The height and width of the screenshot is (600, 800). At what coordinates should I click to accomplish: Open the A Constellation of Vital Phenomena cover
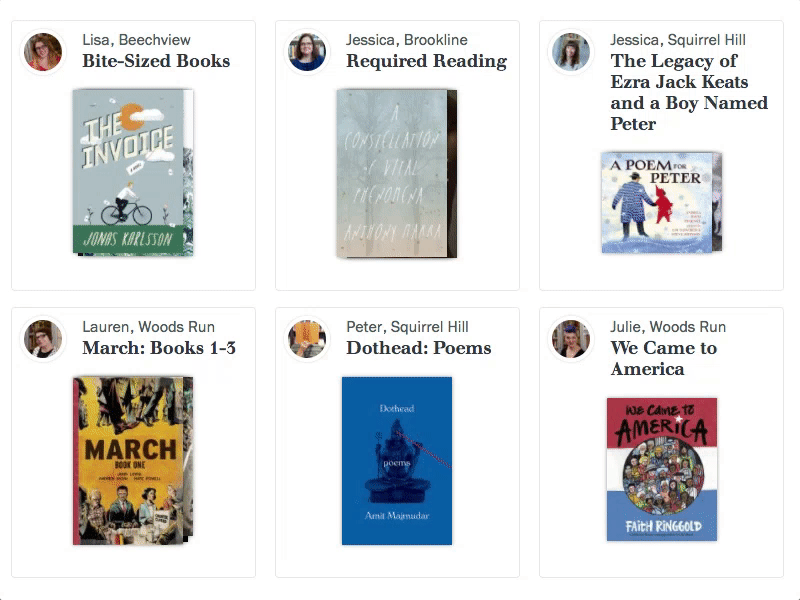coord(392,175)
